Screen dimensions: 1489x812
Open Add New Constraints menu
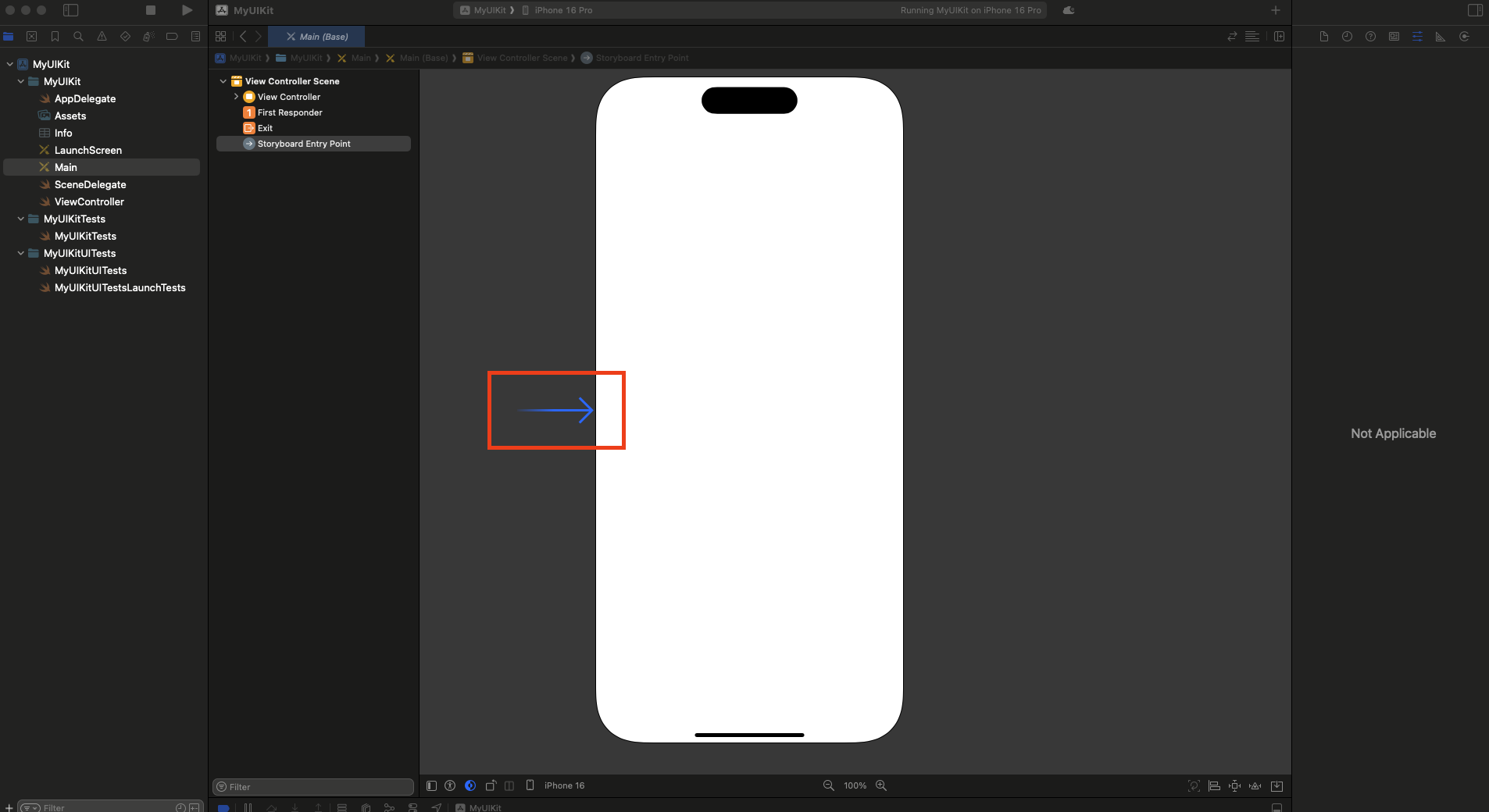coord(1235,785)
